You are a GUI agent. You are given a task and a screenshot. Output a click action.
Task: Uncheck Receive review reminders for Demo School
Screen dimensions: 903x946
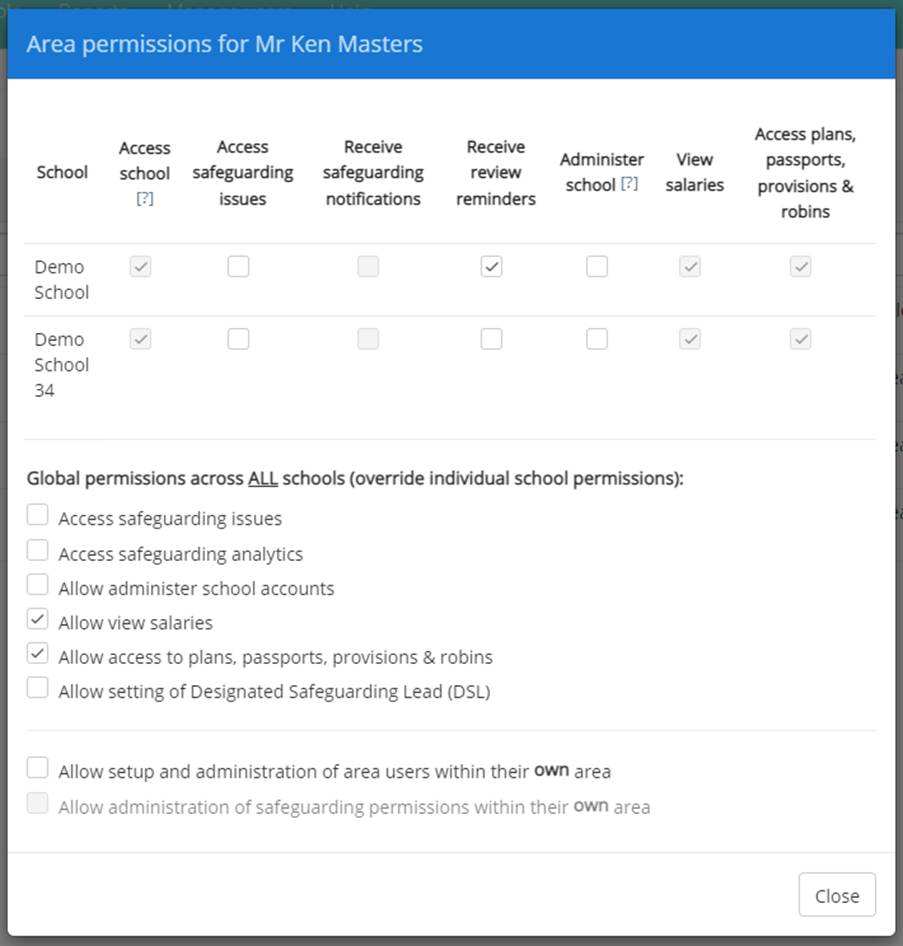[x=491, y=266]
